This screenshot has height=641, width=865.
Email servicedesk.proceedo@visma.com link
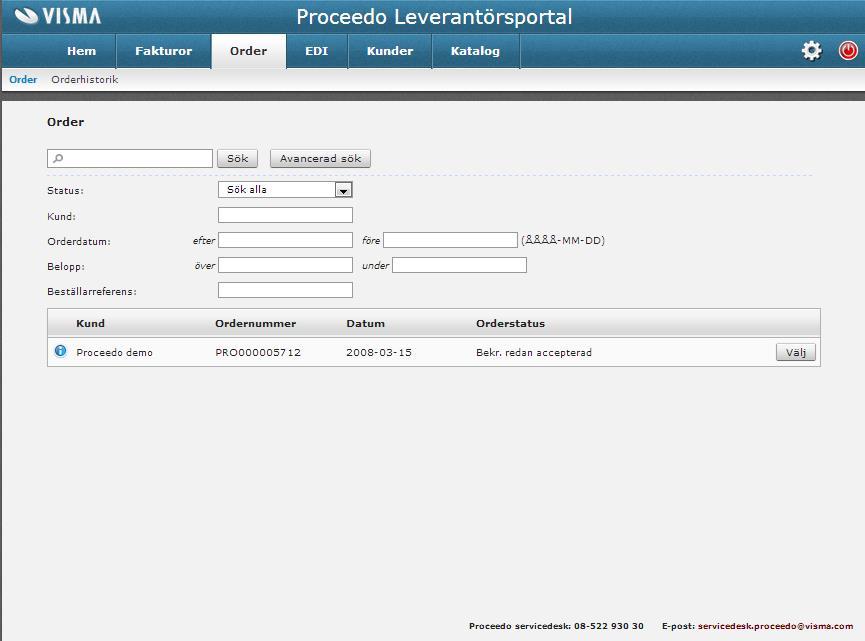pos(775,626)
